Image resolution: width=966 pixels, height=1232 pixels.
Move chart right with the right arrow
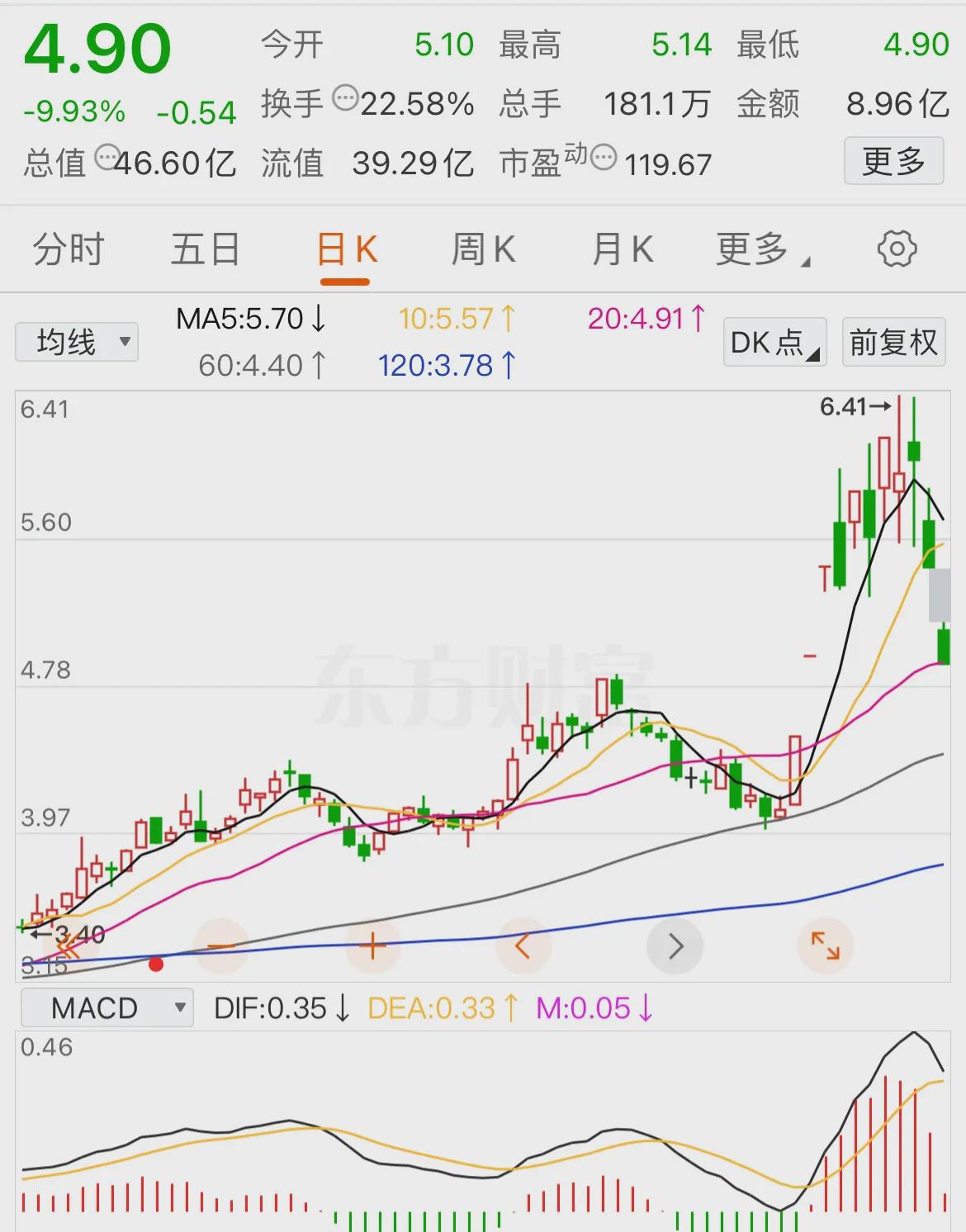(675, 945)
